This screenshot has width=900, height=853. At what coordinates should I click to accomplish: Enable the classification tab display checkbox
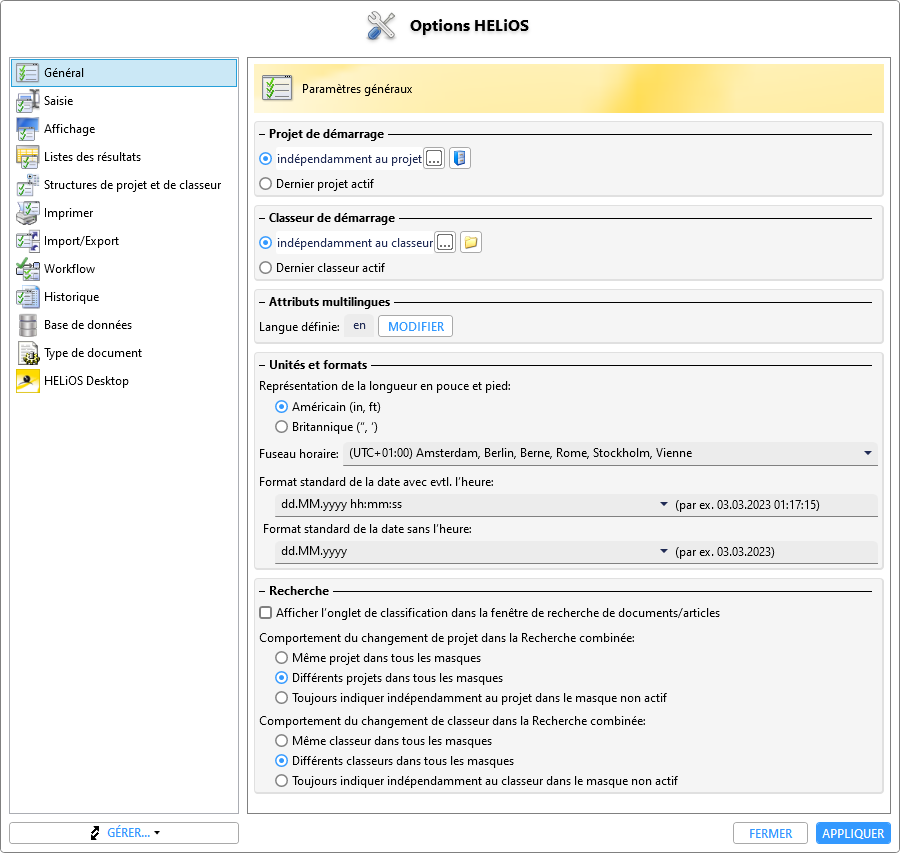(265, 612)
